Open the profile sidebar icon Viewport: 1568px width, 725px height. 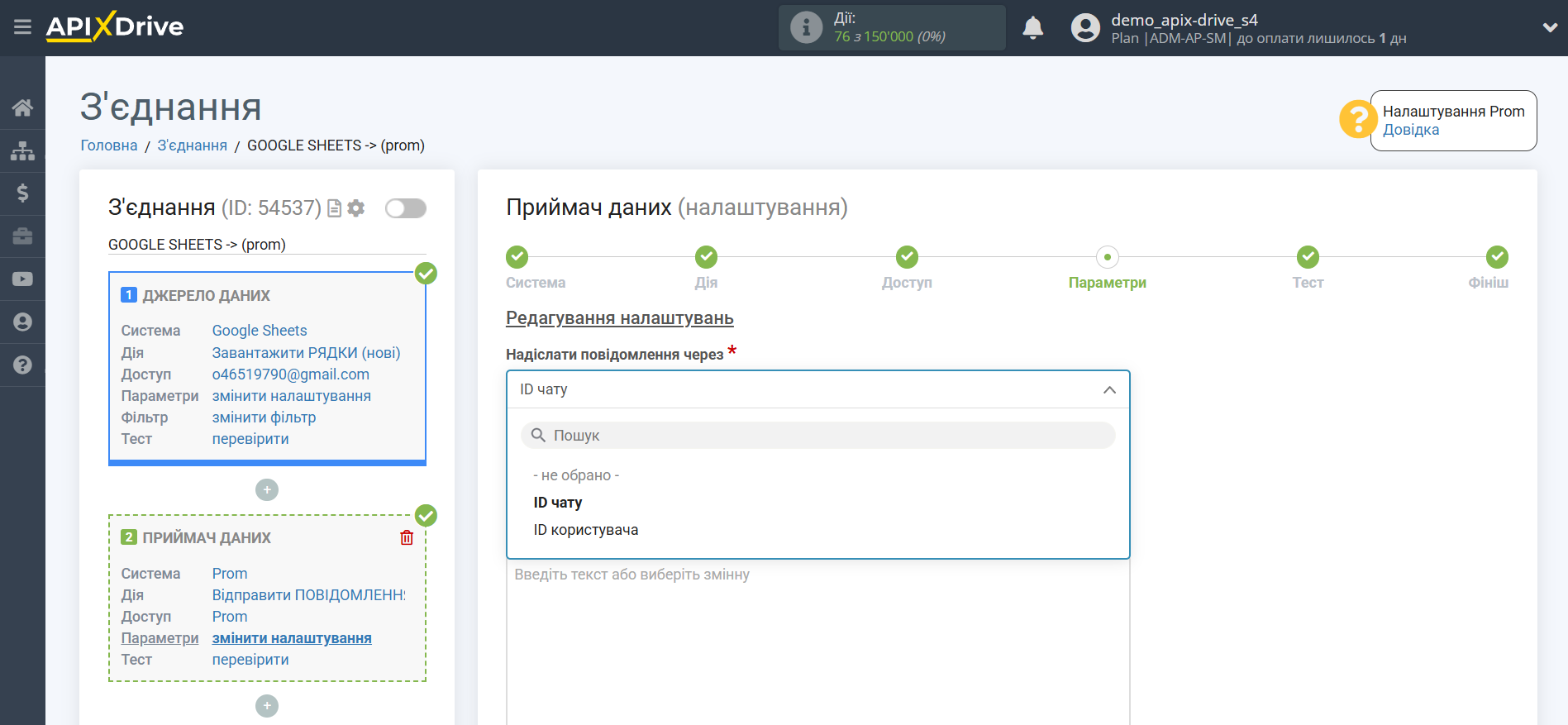[x=22, y=322]
